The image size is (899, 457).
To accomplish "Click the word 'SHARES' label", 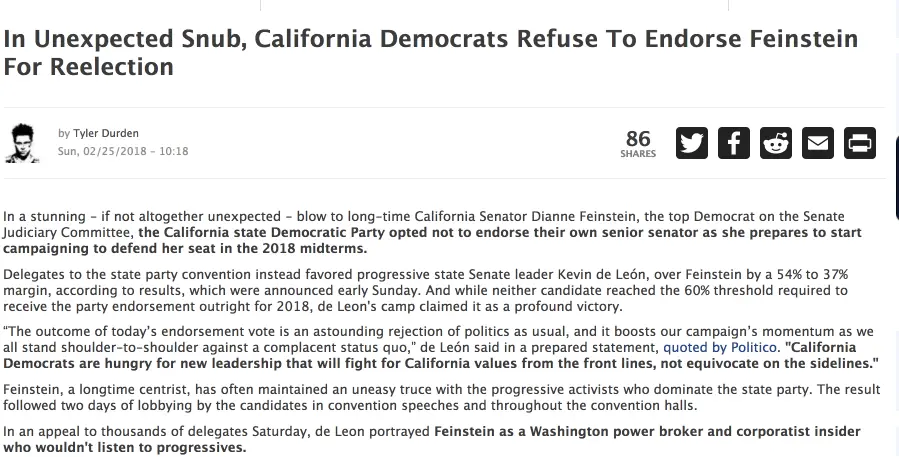I will click(637, 154).
